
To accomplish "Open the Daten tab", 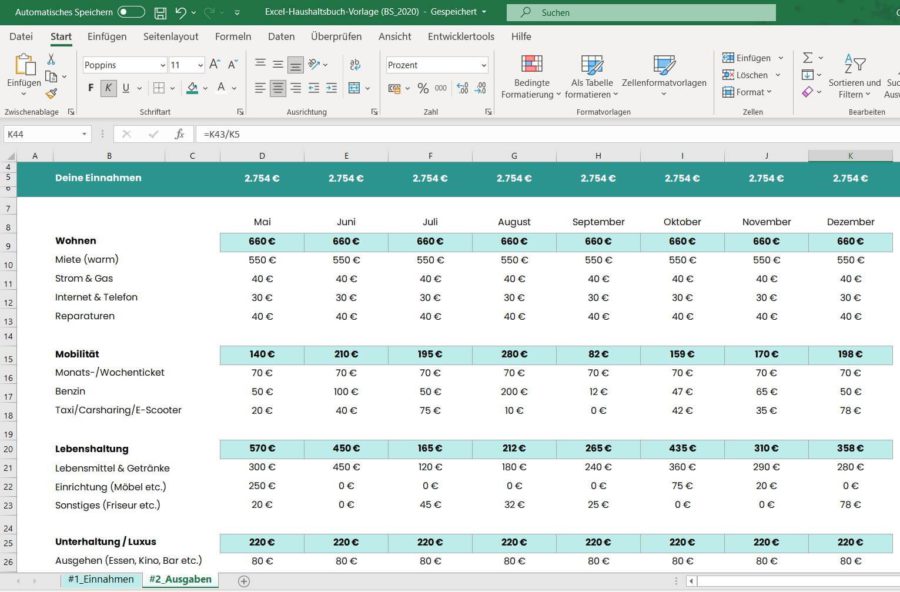I will pyautogui.click(x=281, y=36).
